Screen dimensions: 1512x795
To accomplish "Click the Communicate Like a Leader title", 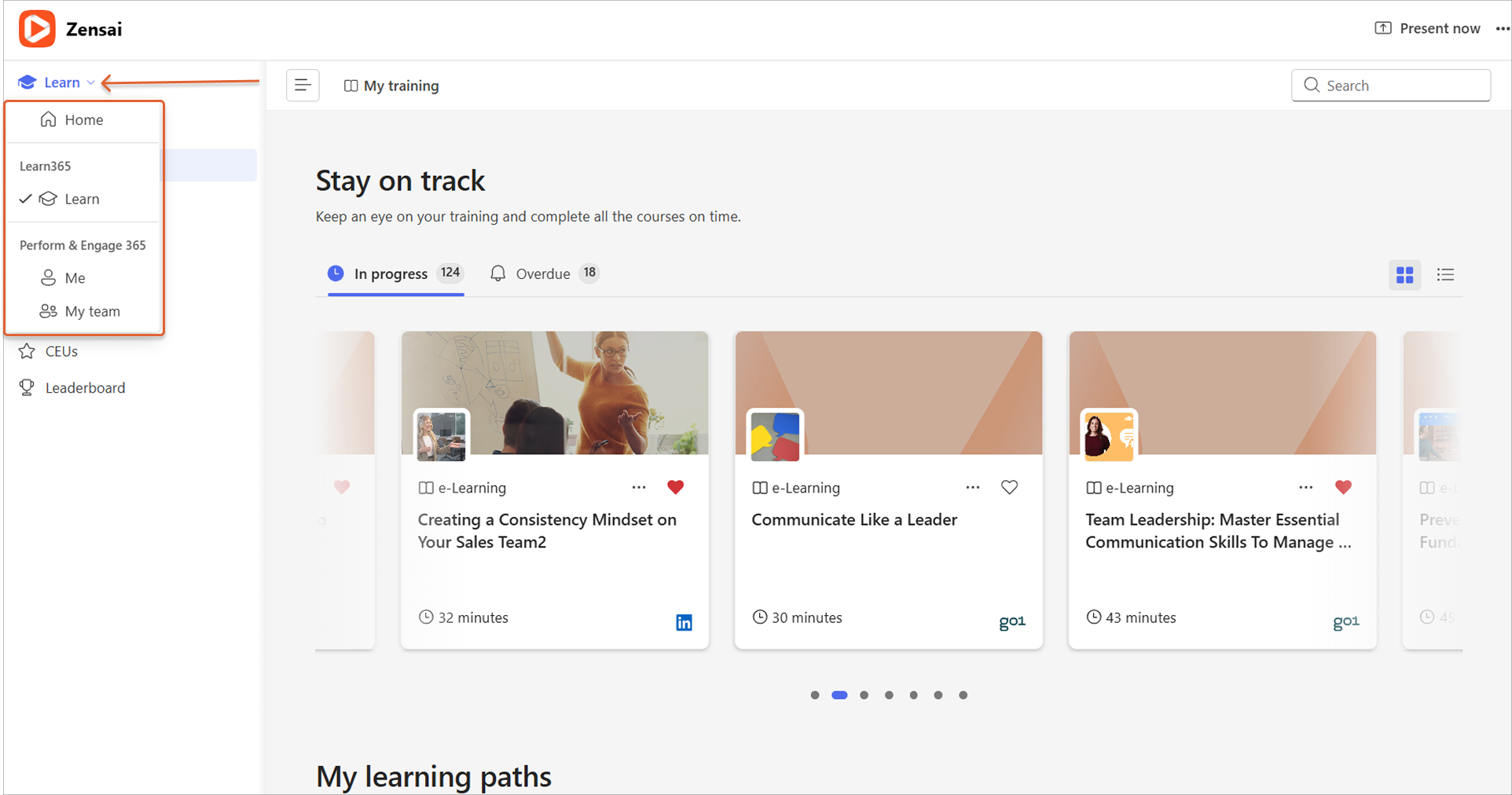I will (x=854, y=520).
